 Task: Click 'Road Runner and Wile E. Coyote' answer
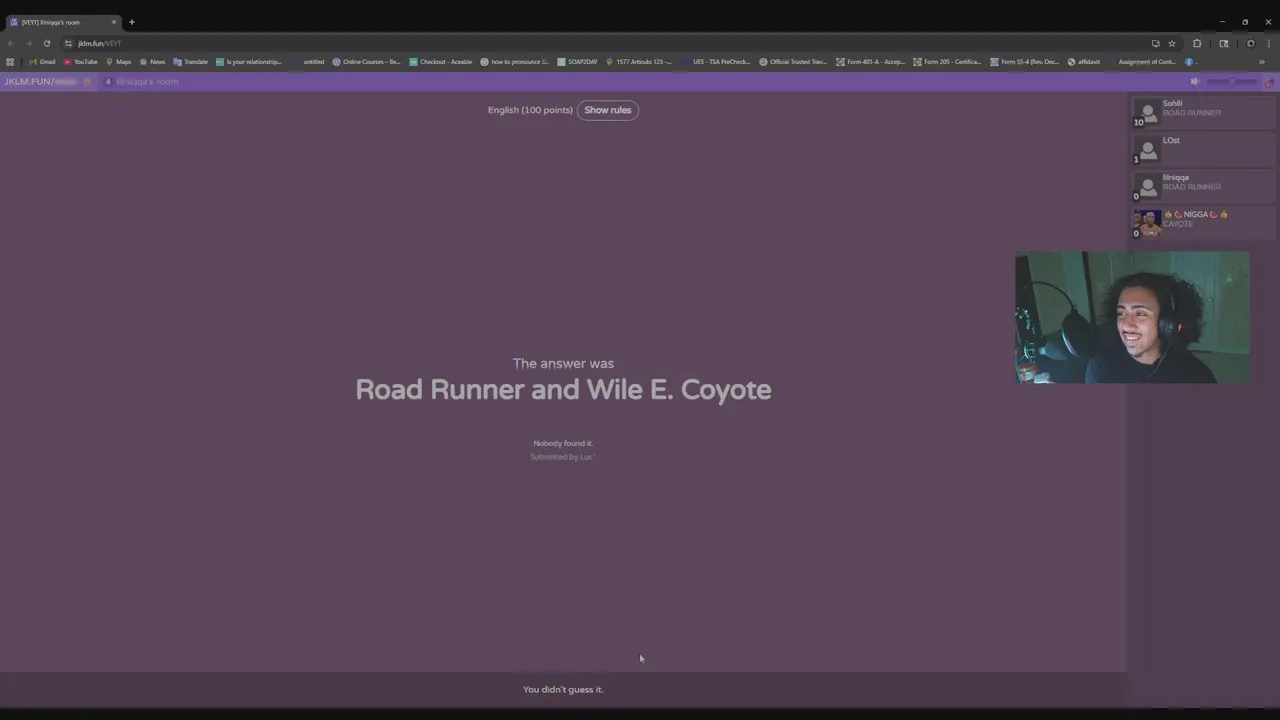pos(563,390)
